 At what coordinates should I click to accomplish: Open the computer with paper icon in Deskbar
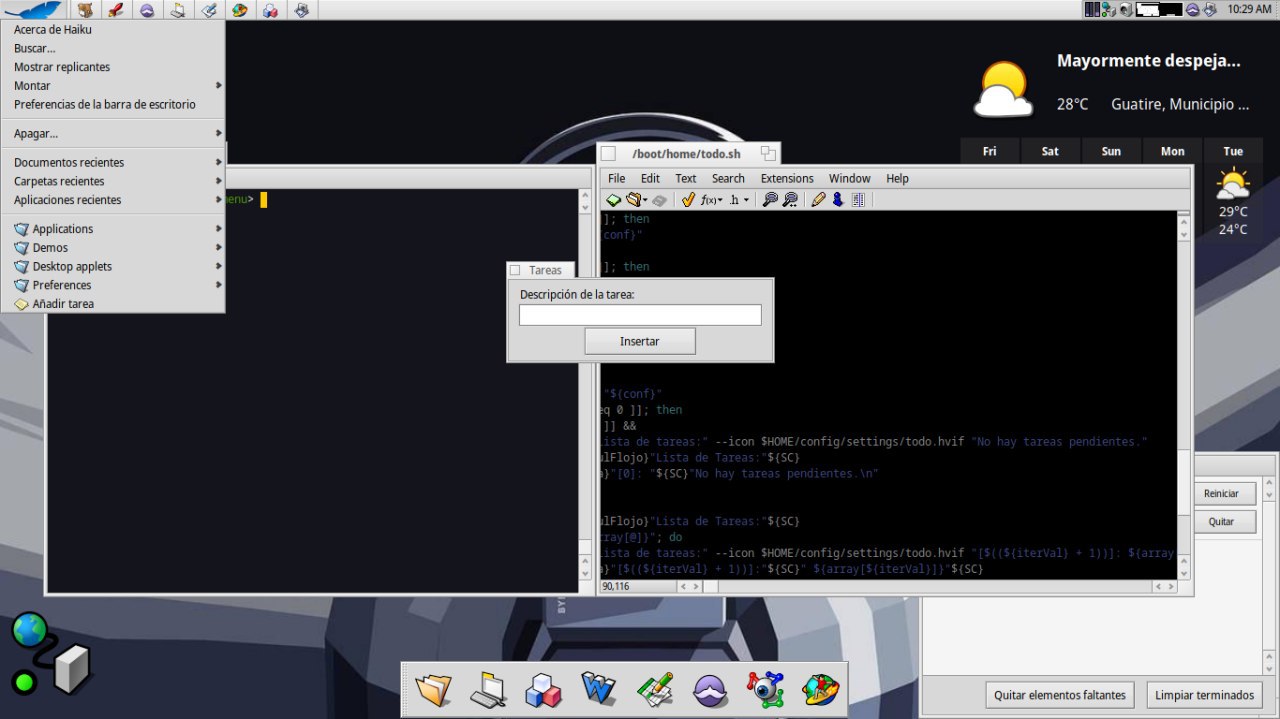coord(177,10)
